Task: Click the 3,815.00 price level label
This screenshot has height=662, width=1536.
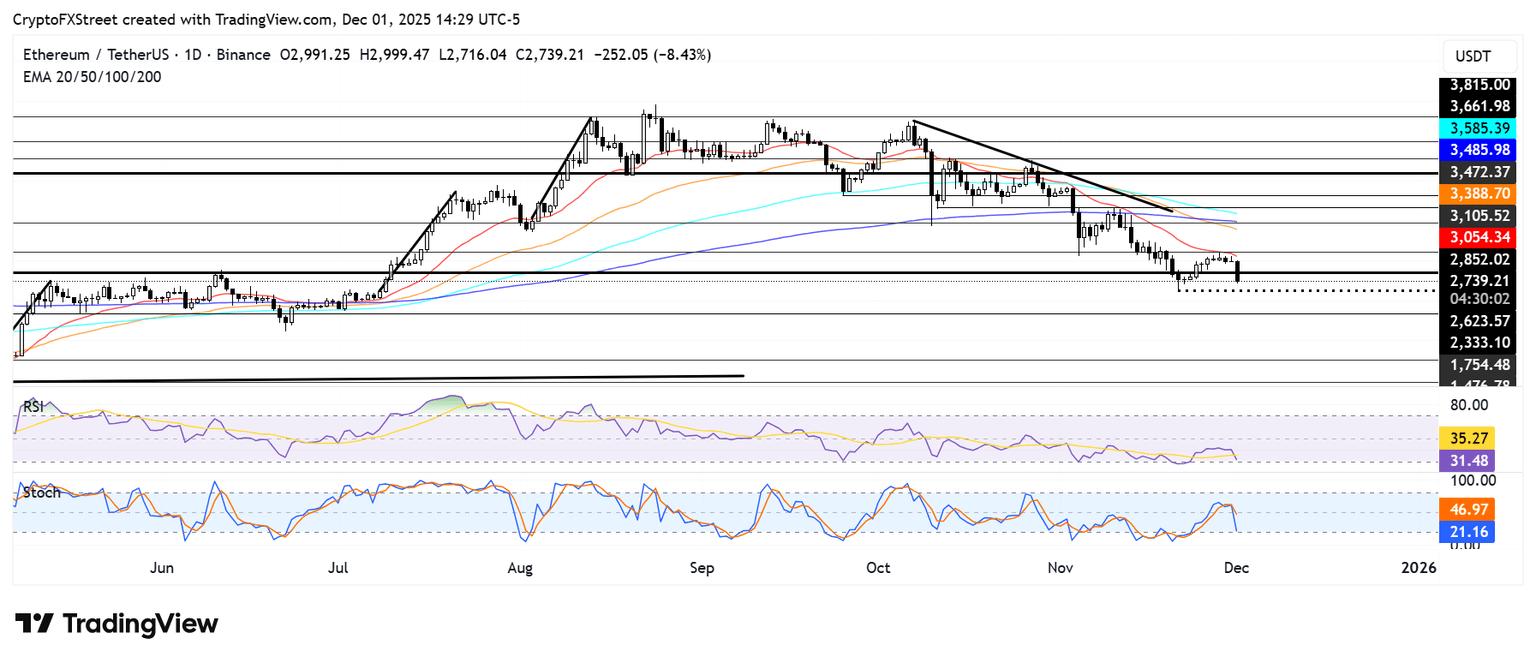Action: [1477, 86]
